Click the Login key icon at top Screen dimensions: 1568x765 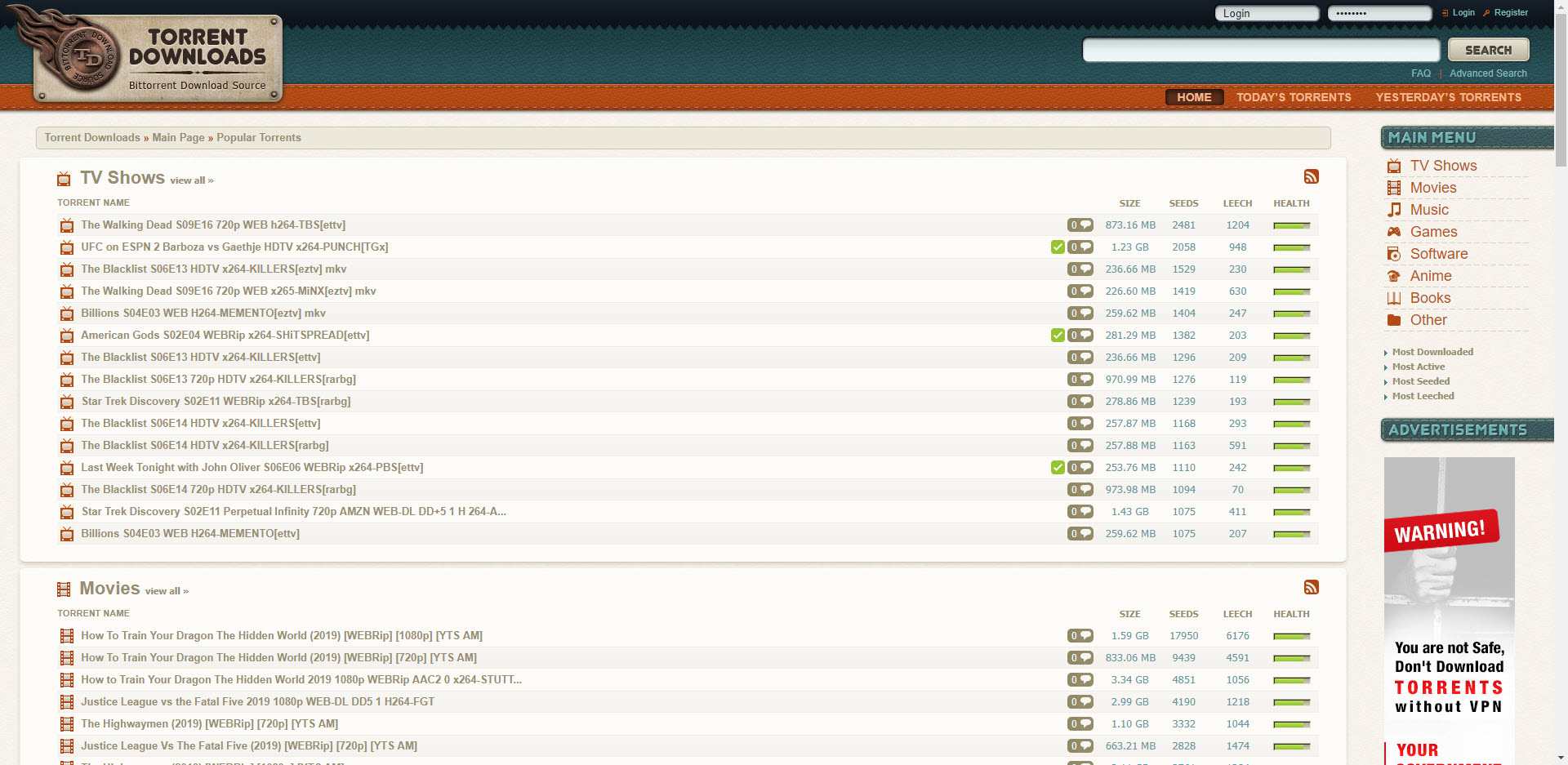[x=1445, y=13]
